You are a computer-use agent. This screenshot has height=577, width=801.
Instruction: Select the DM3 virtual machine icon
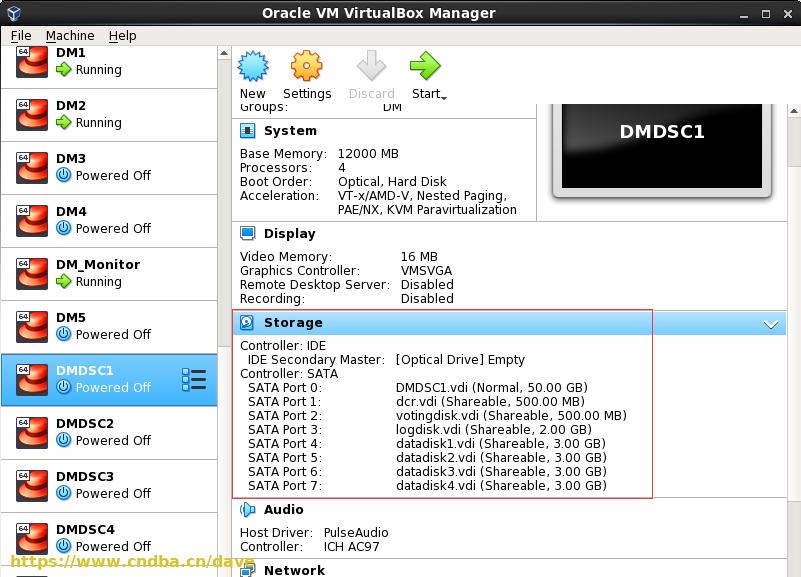32,168
